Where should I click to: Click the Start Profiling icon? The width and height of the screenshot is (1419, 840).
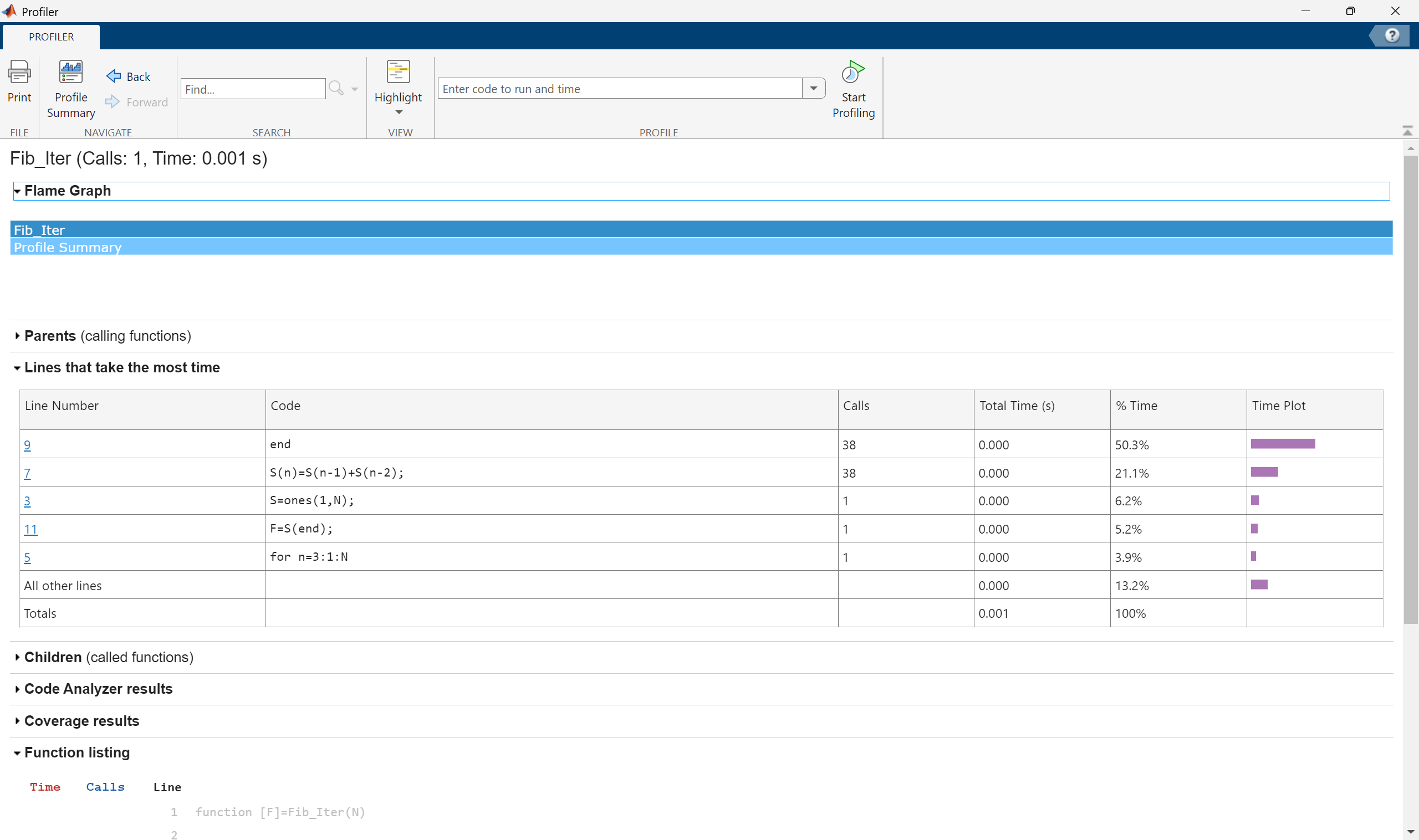853,73
